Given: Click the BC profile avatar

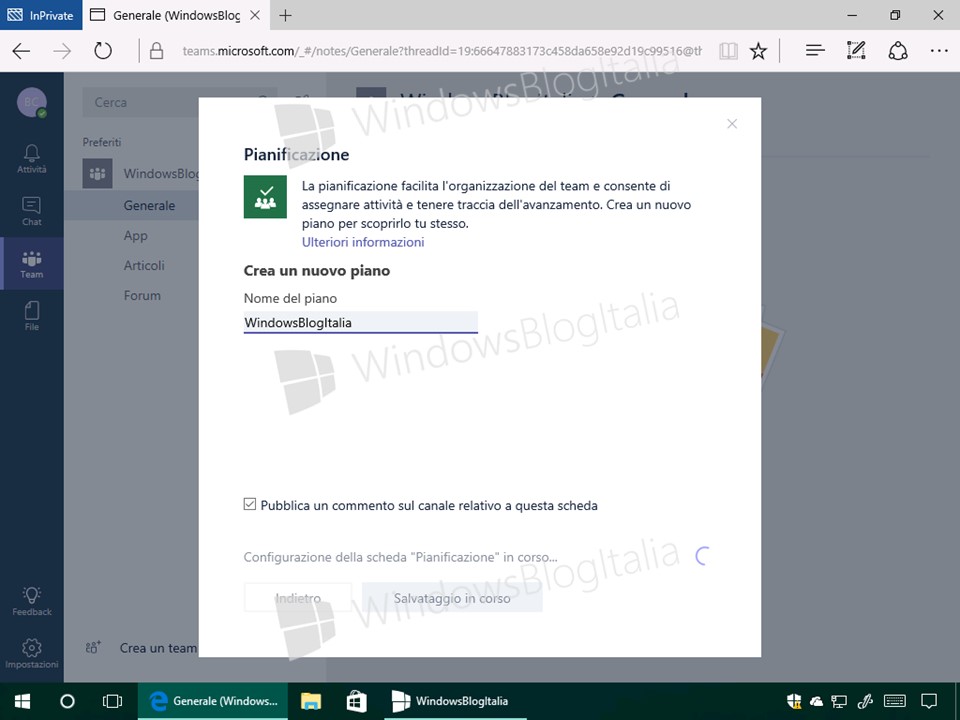Looking at the screenshot, I should point(32,102).
